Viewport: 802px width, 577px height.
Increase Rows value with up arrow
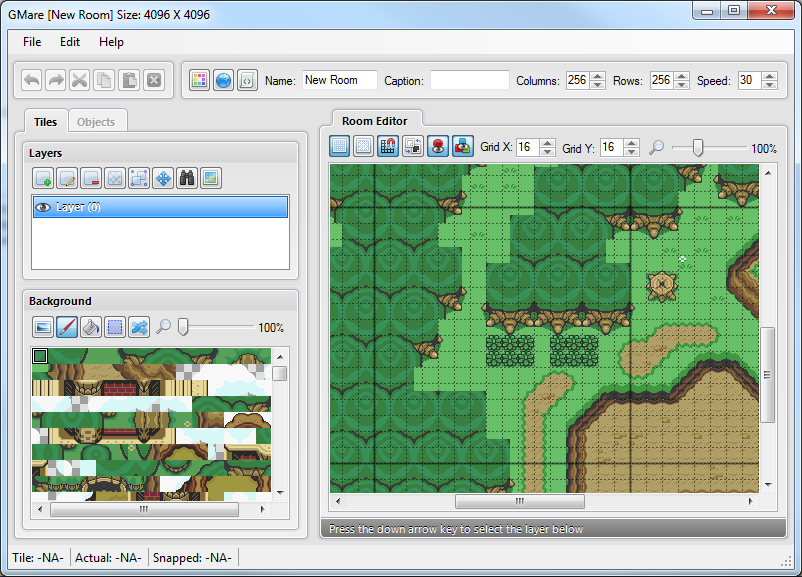(x=681, y=76)
